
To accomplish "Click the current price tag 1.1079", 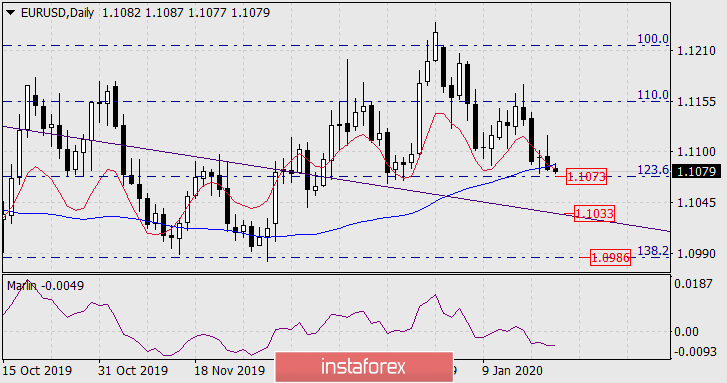I will point(696,172).
